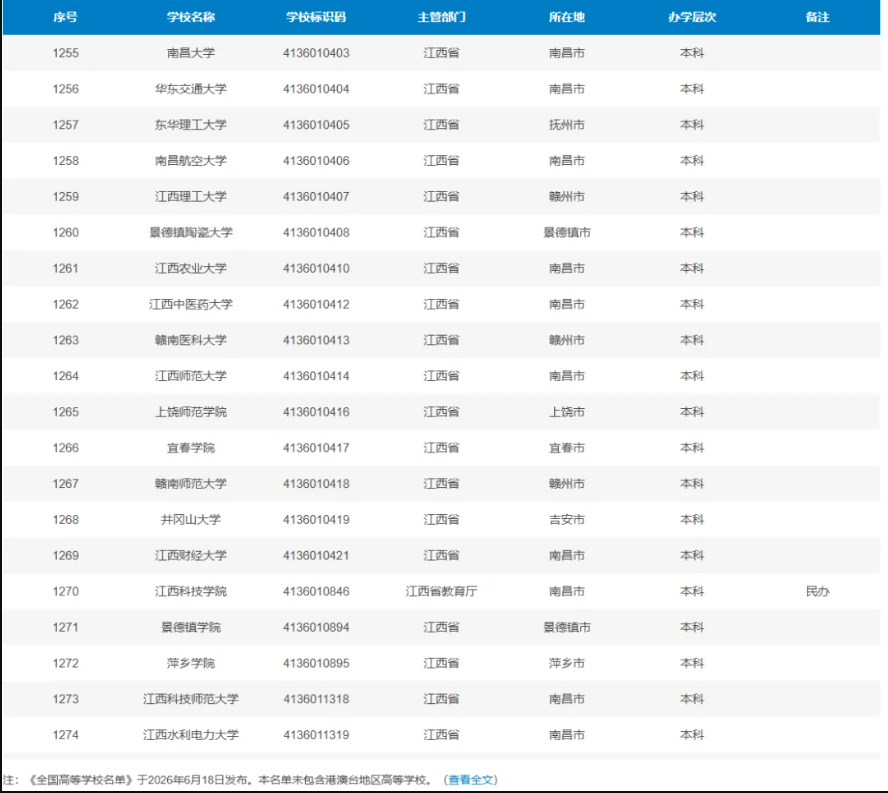Click school code 4136010419
This screenshot has height=793, width=888.
[316, 519]
